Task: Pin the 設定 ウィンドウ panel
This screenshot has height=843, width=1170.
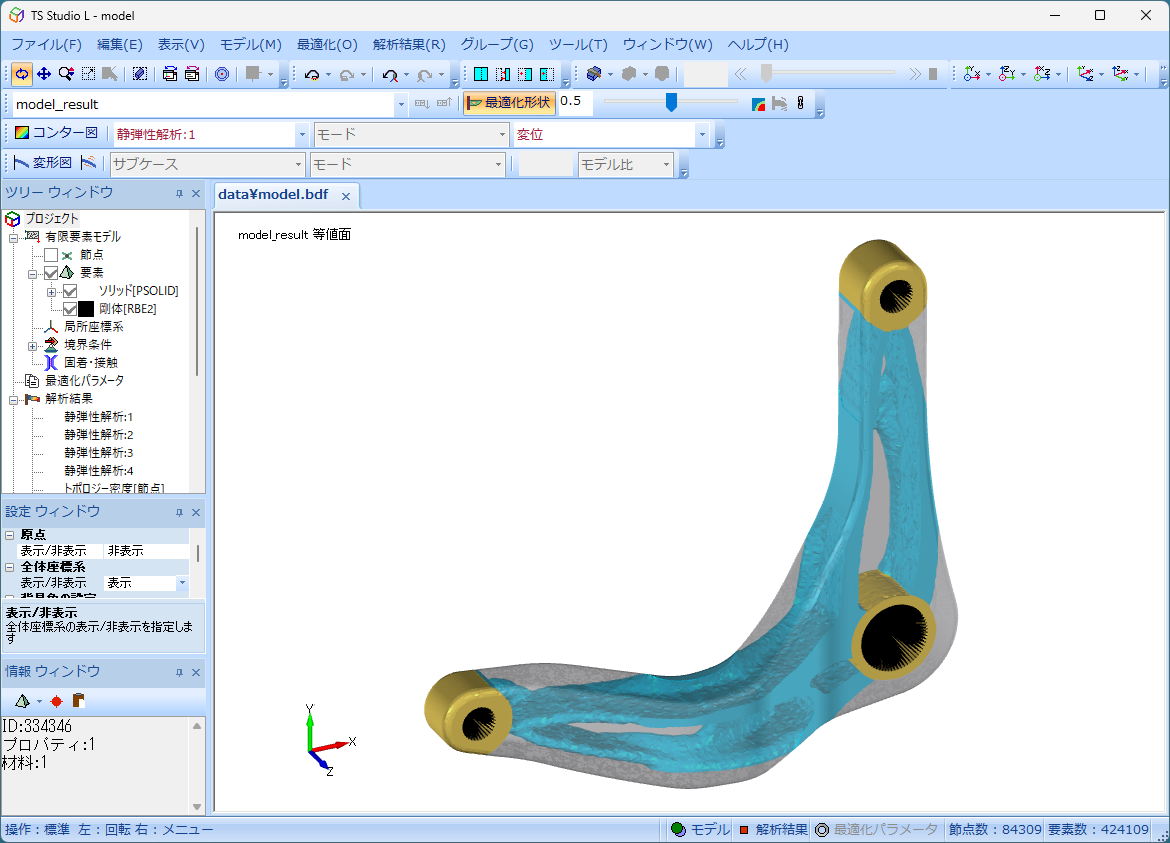Action: point(179,513)
